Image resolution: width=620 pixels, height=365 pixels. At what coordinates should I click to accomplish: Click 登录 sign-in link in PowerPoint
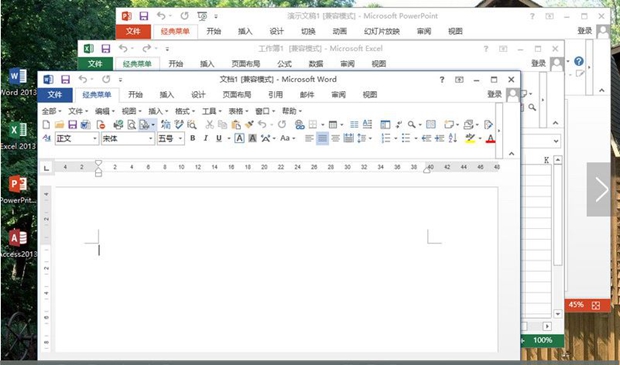pyautogui.click(x=585, y=31)
